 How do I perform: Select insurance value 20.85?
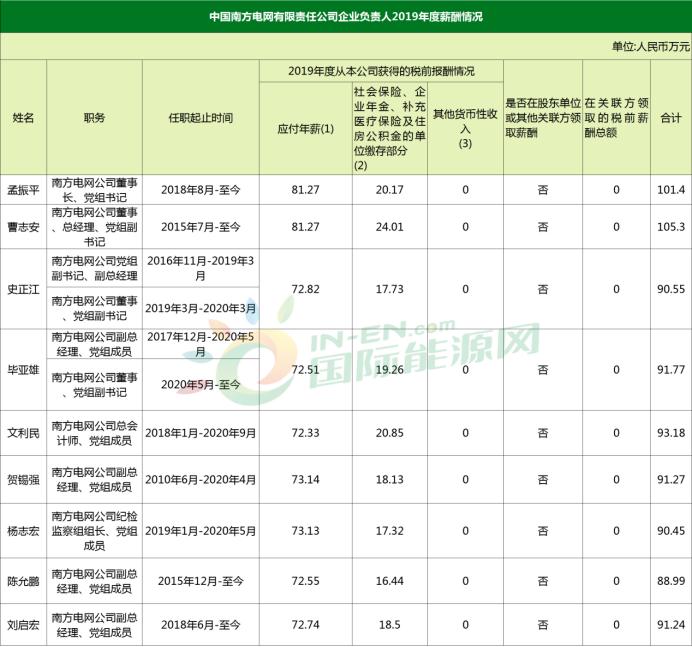[390, 433]
